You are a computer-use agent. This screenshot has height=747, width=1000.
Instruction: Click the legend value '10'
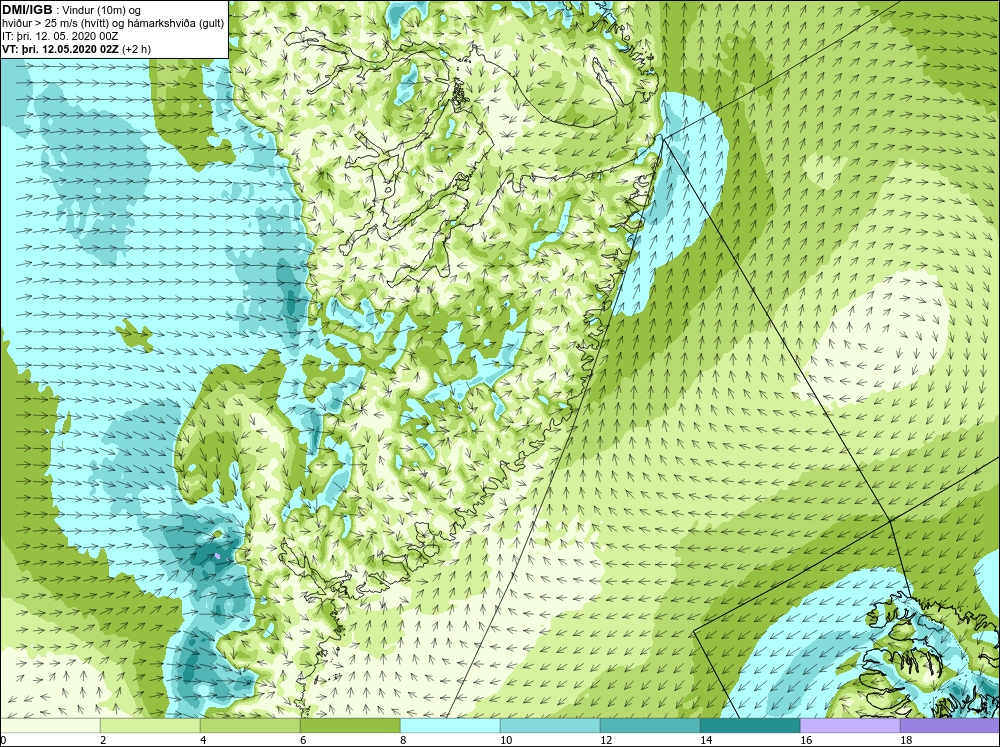(x=506, y=740)
